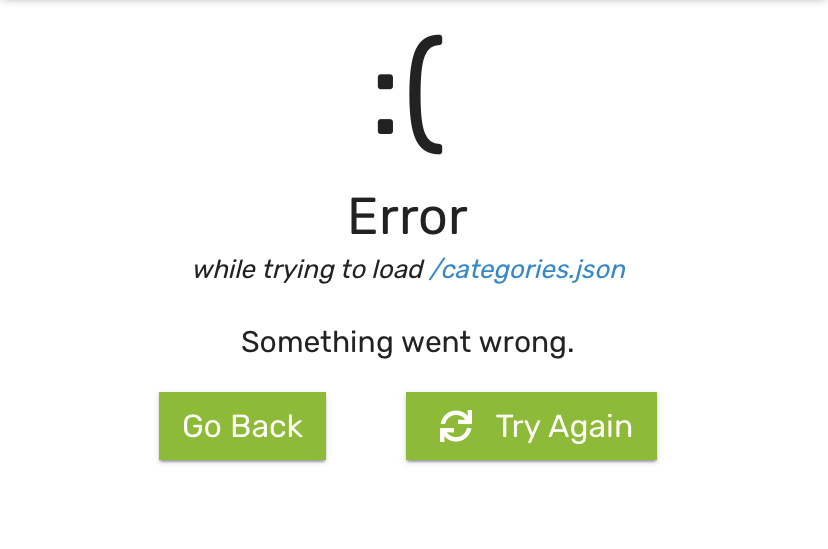Click the Error heading
The image size is (828, 549).
[x=408, y=216]
